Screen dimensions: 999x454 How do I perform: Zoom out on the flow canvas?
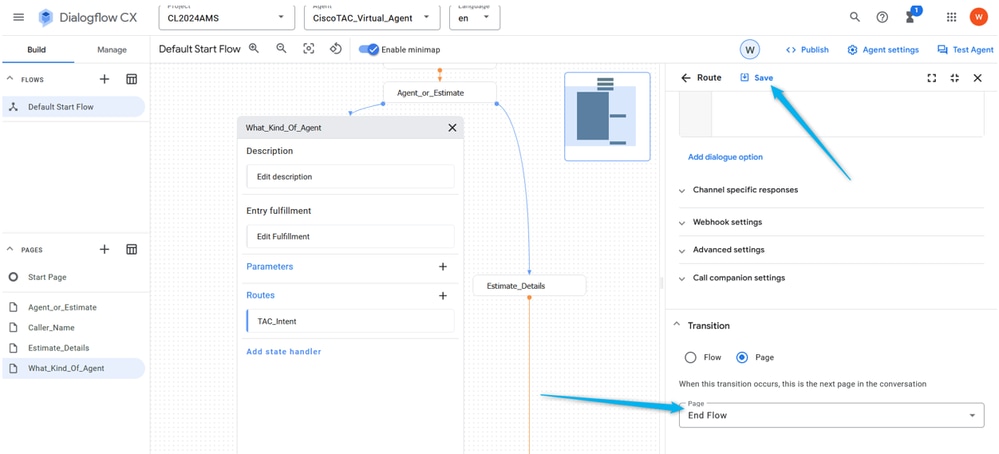tap(281, 49)
